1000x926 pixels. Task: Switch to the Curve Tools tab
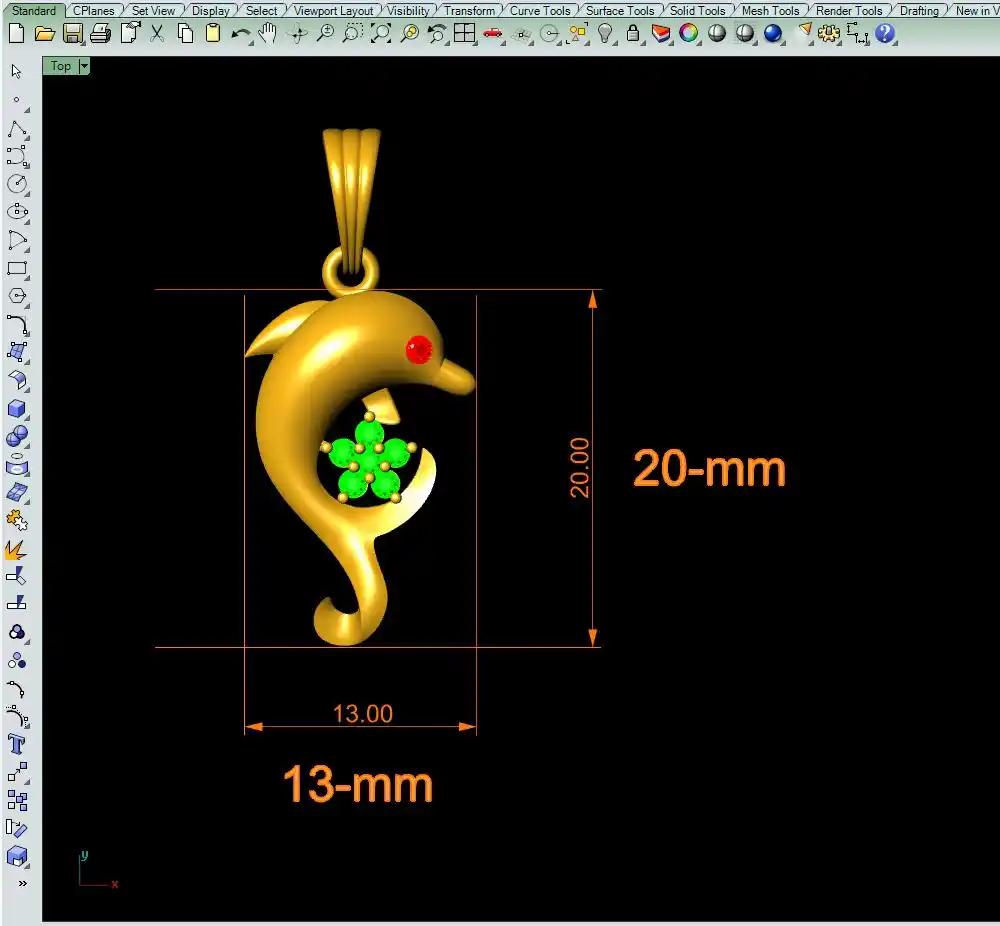(540, 11)
